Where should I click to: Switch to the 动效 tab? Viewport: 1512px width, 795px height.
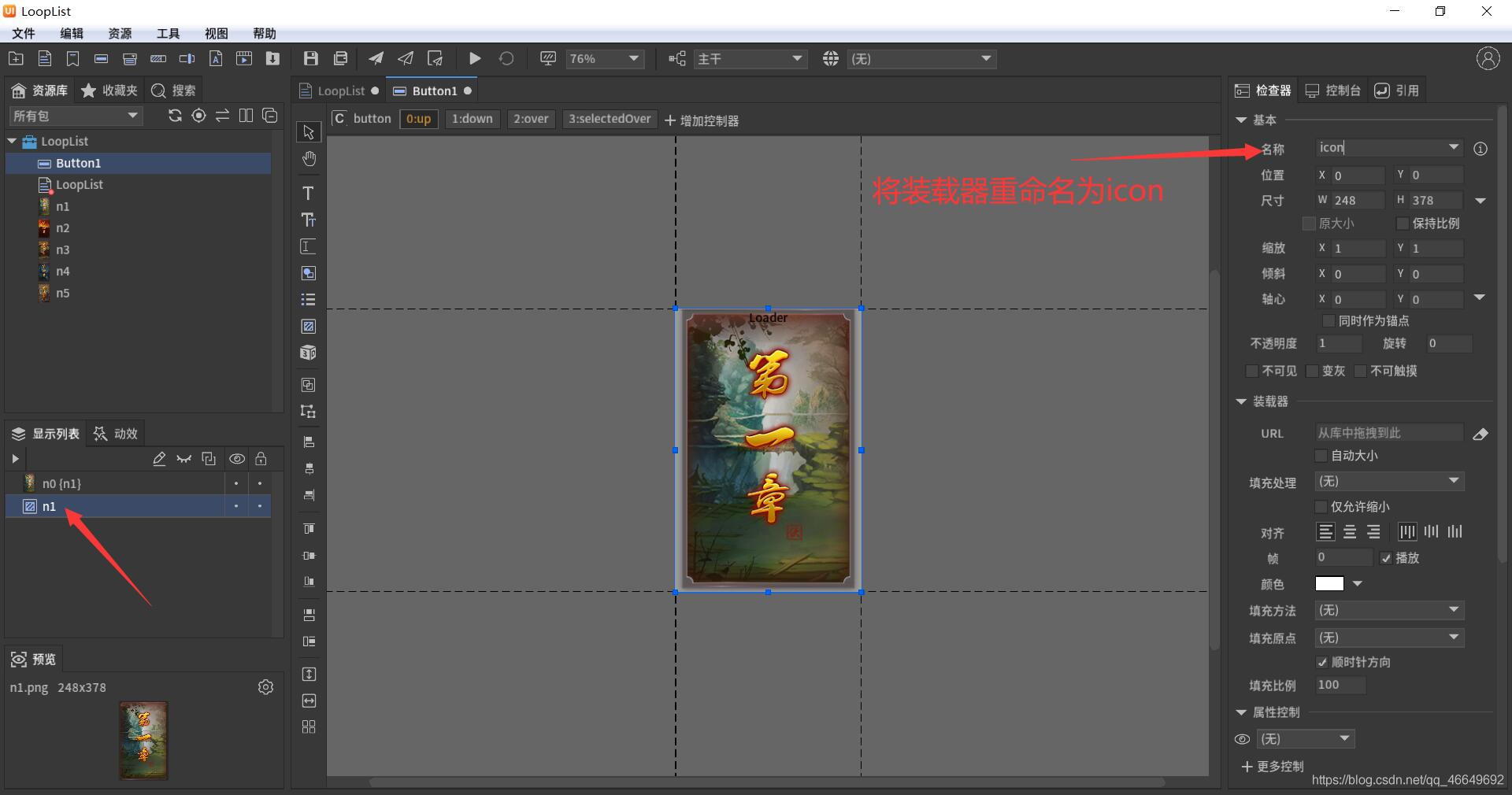click(116, 434)
